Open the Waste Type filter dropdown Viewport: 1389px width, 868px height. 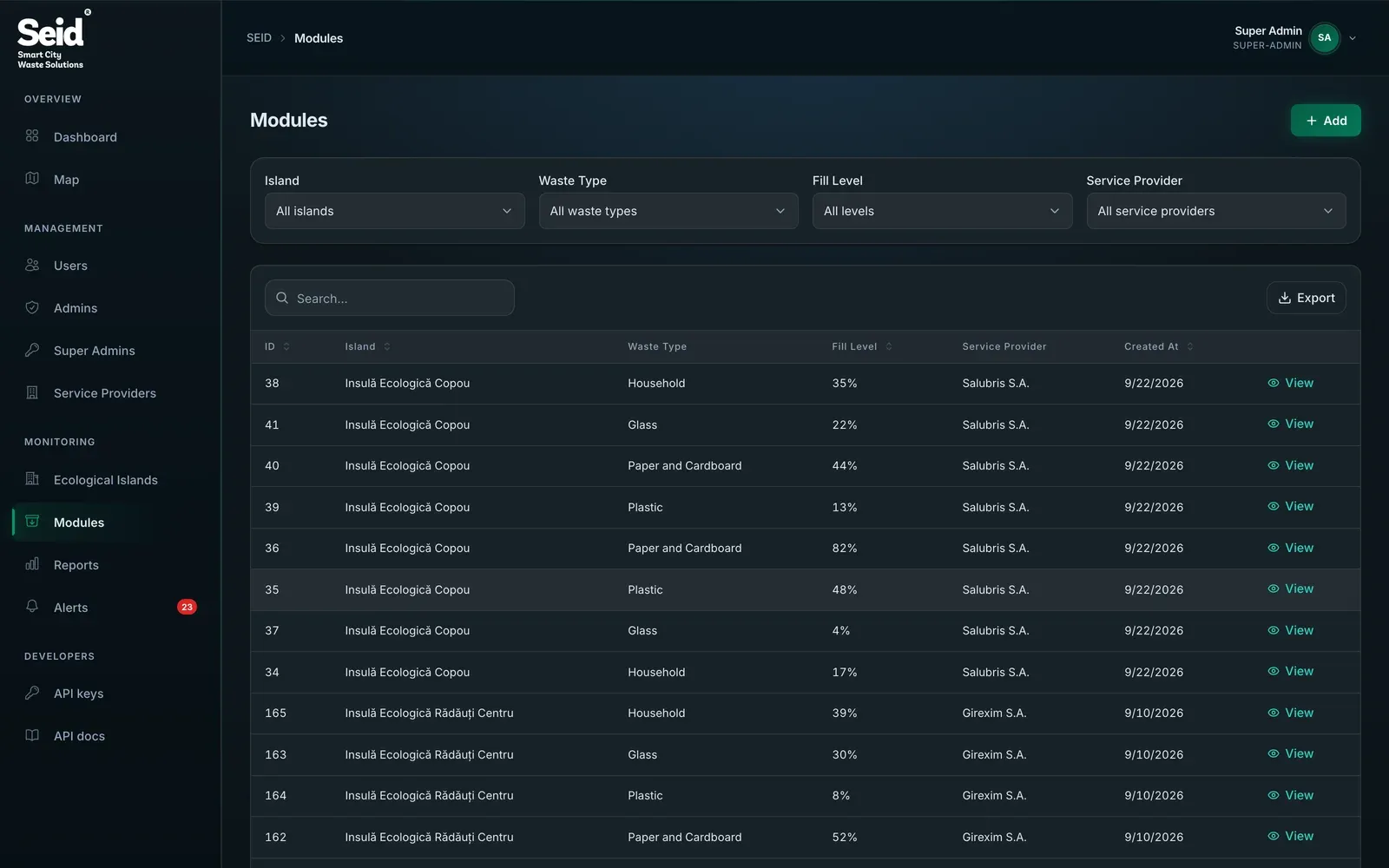click(x=668, y=211)
